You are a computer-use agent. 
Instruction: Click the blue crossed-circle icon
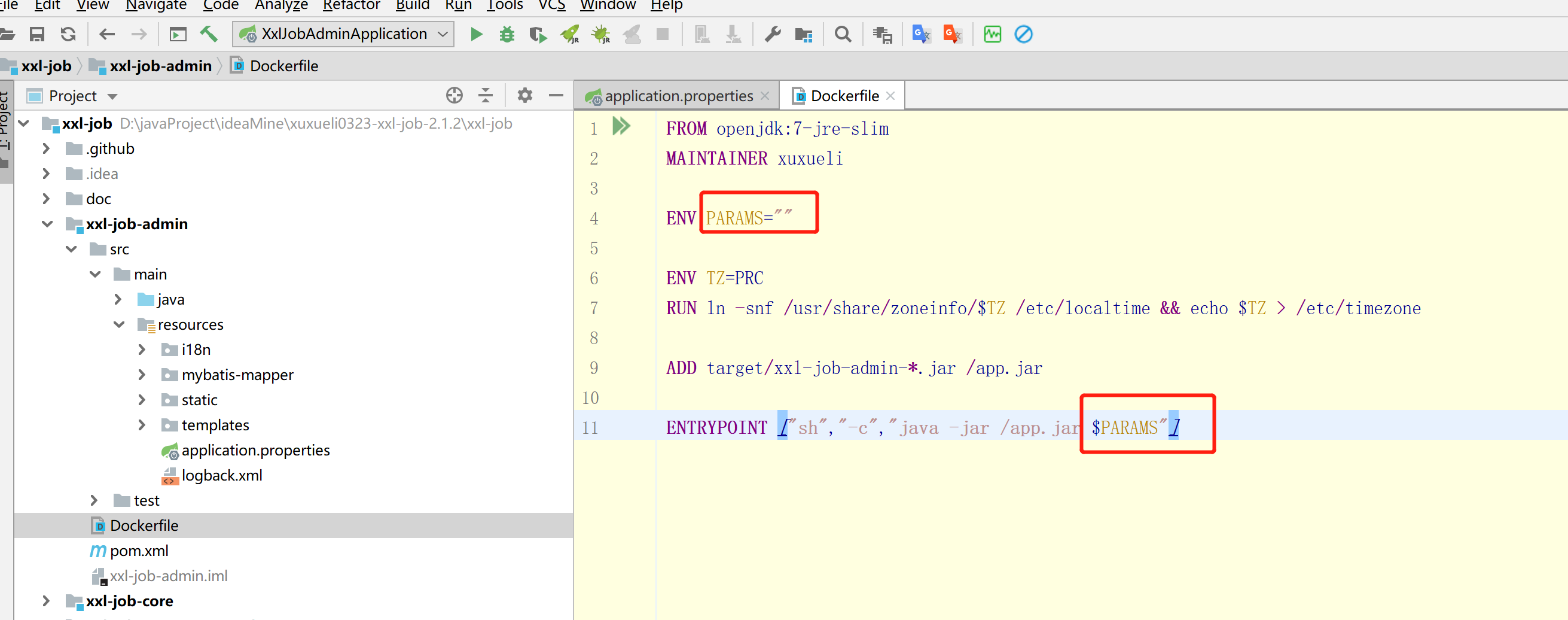[x=1023, y=34]
